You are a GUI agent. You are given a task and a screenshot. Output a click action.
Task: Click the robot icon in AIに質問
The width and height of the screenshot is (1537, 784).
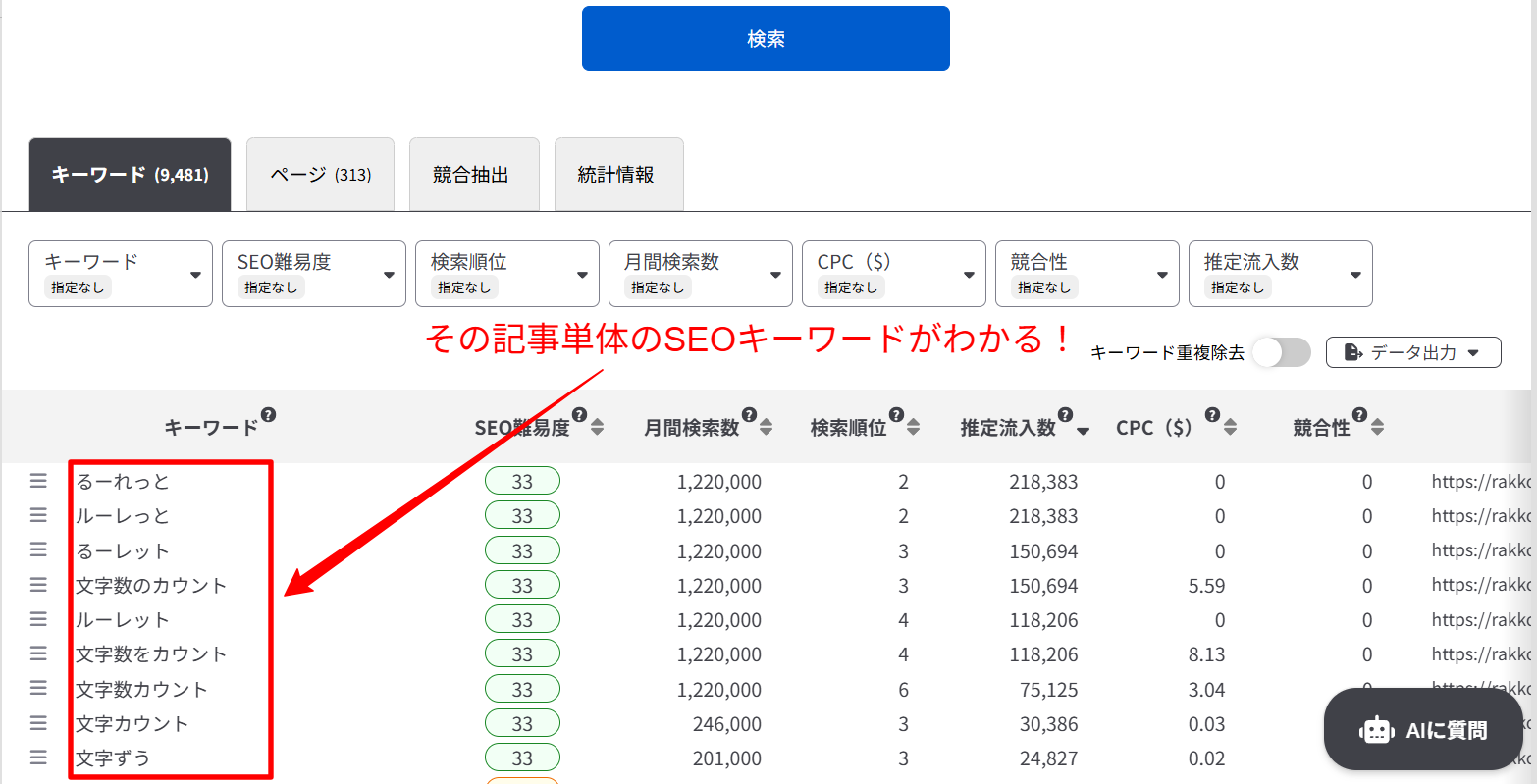coord(1376,730)
